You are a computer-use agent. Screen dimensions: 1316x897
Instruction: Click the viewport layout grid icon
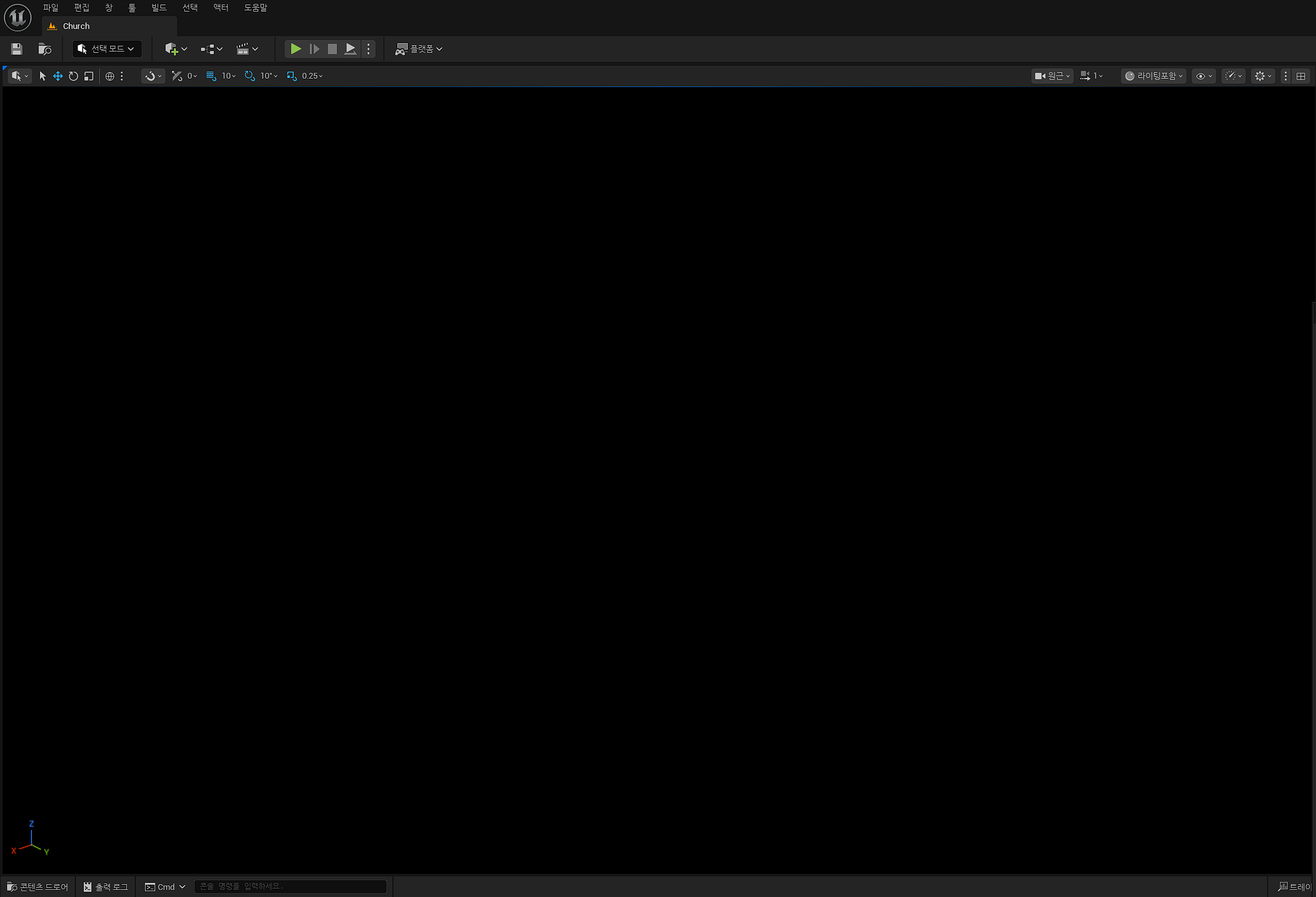coord(1301,76)
